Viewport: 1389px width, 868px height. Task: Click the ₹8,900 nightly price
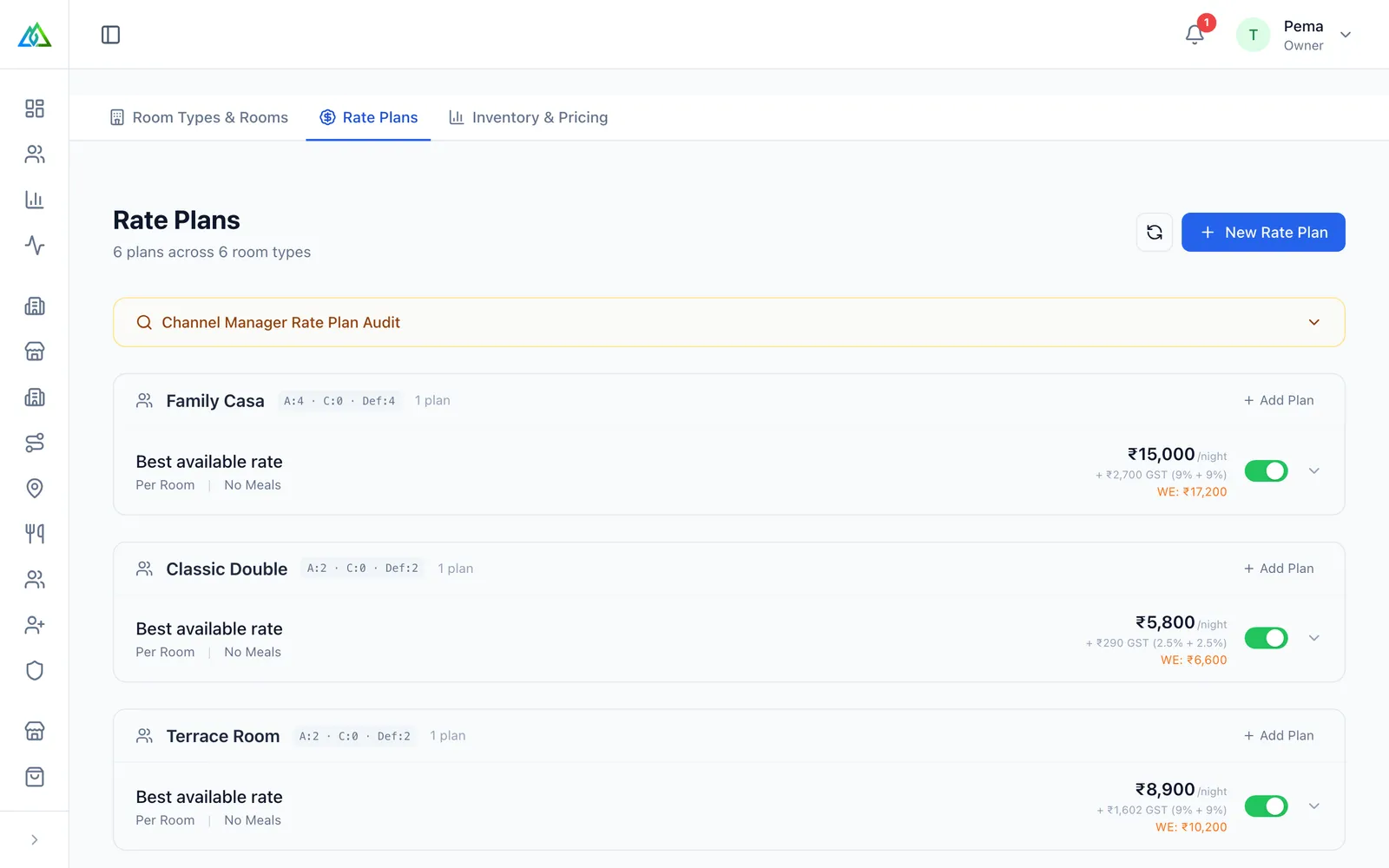point(1165,789)
